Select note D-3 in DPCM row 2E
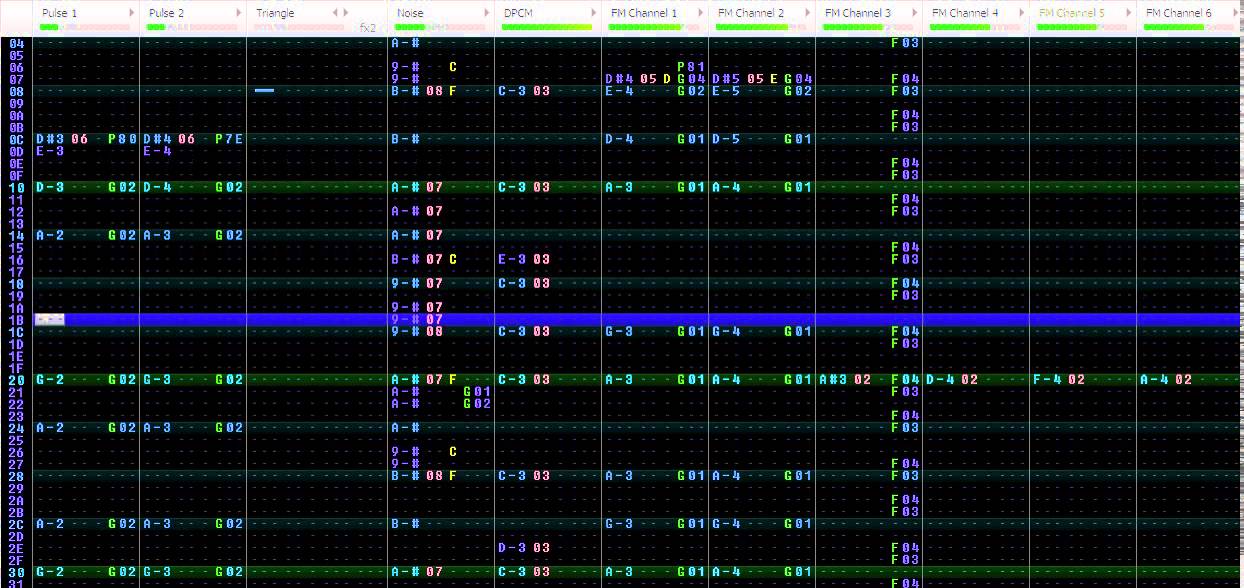 512,547
